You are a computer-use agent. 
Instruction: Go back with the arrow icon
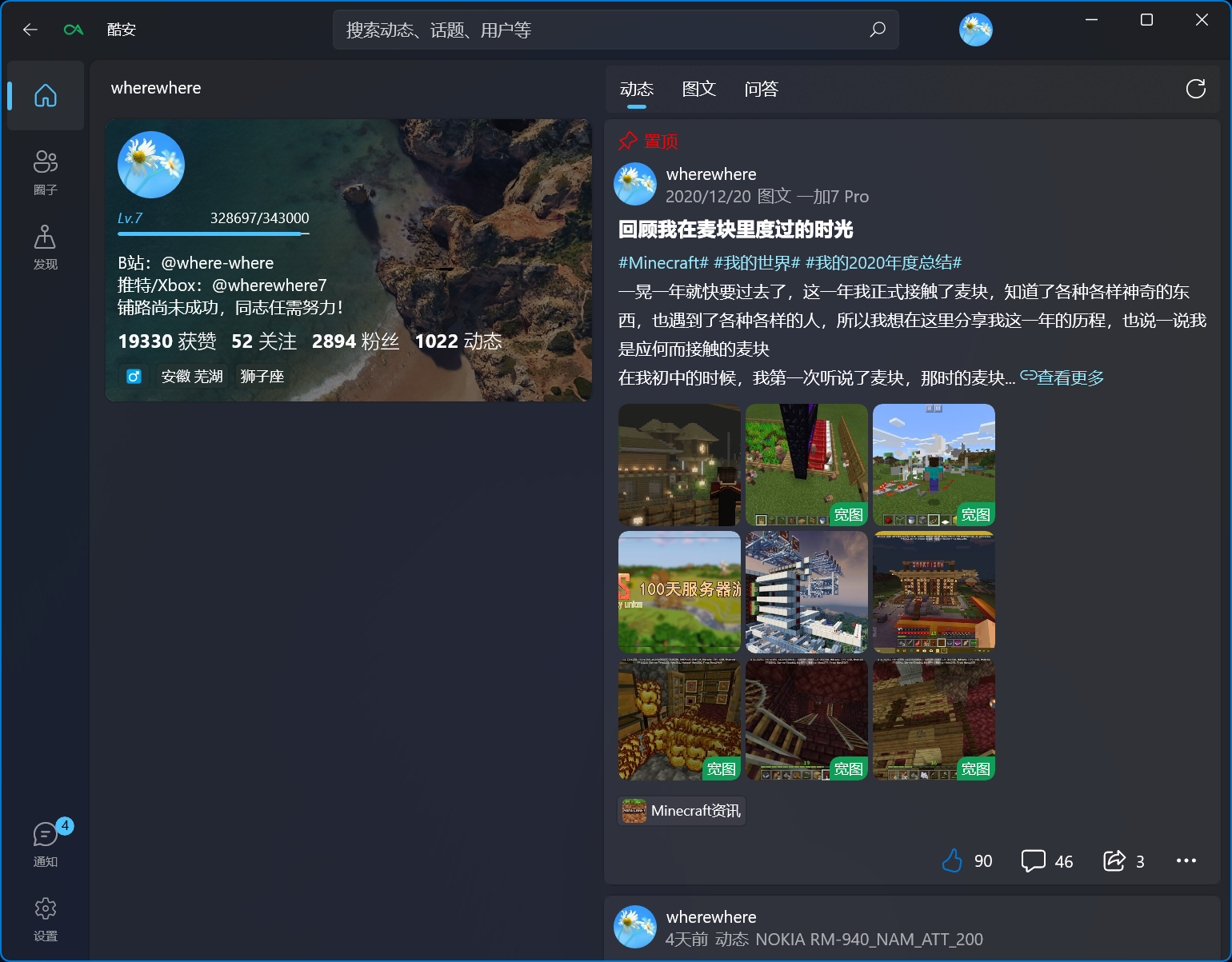tap(30, 30)
